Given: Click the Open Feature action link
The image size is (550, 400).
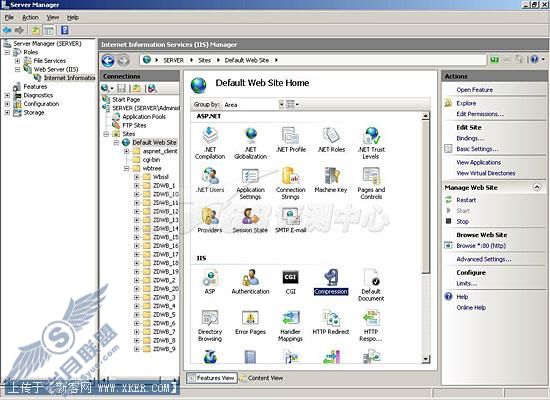Looking at the screenshot, I should [474, 90].
